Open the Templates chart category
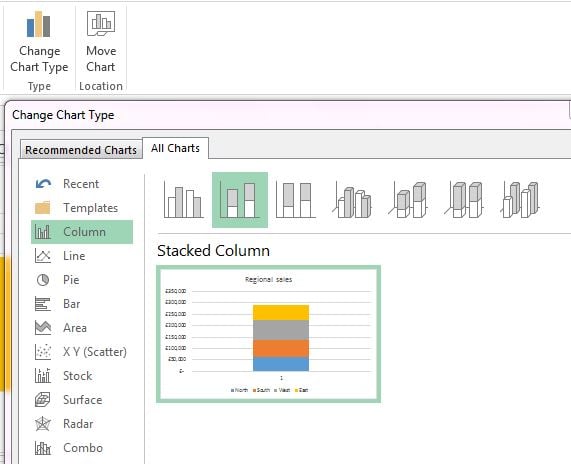 pos(82,208)
